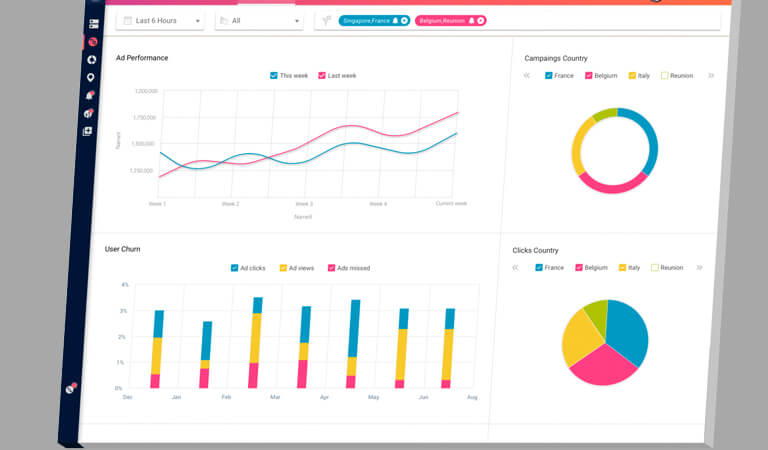Go to next legend page in Clicks Country

(699, 267)
